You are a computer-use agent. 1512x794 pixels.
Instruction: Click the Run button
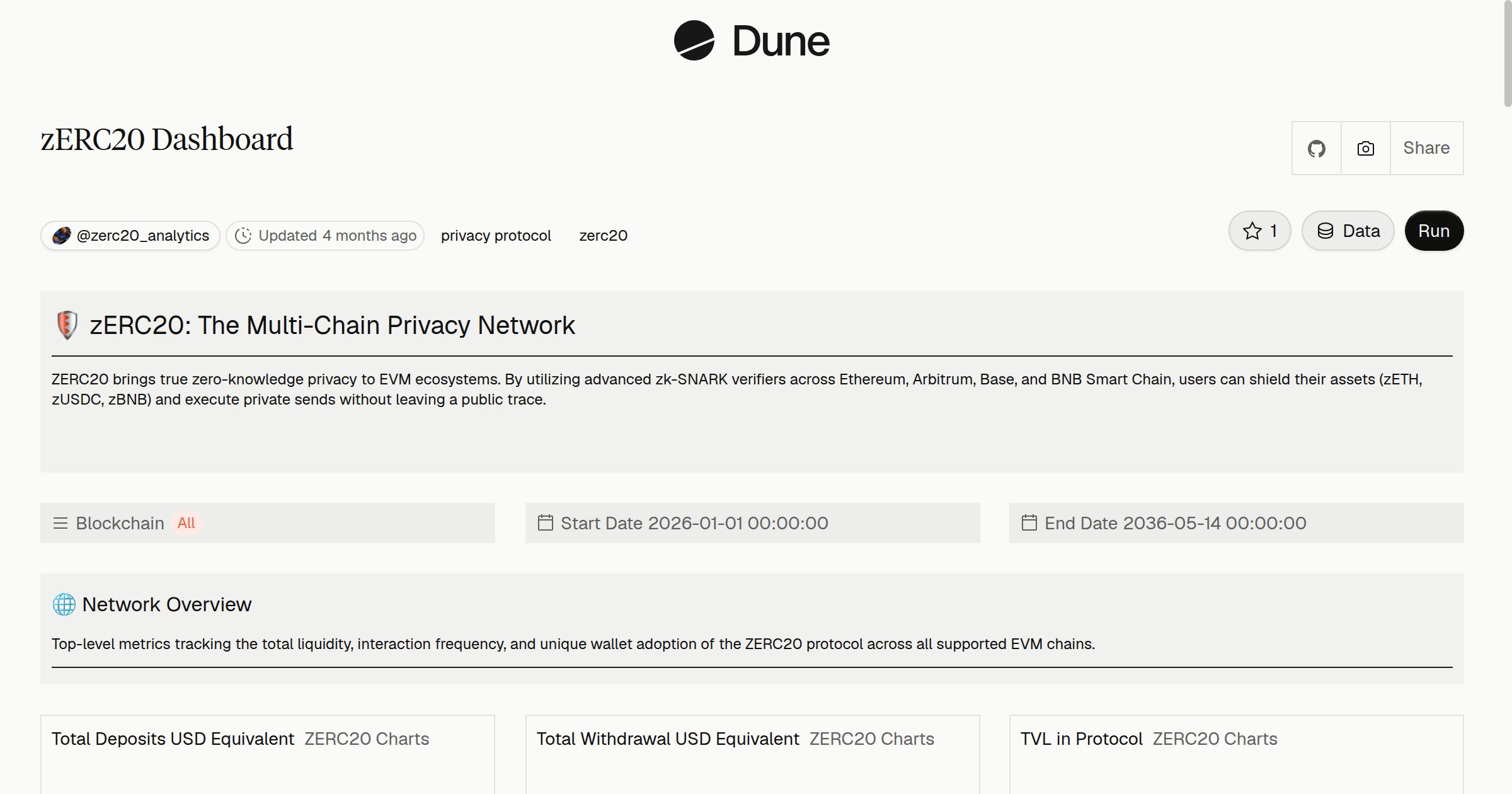[x=1434, y=231]
